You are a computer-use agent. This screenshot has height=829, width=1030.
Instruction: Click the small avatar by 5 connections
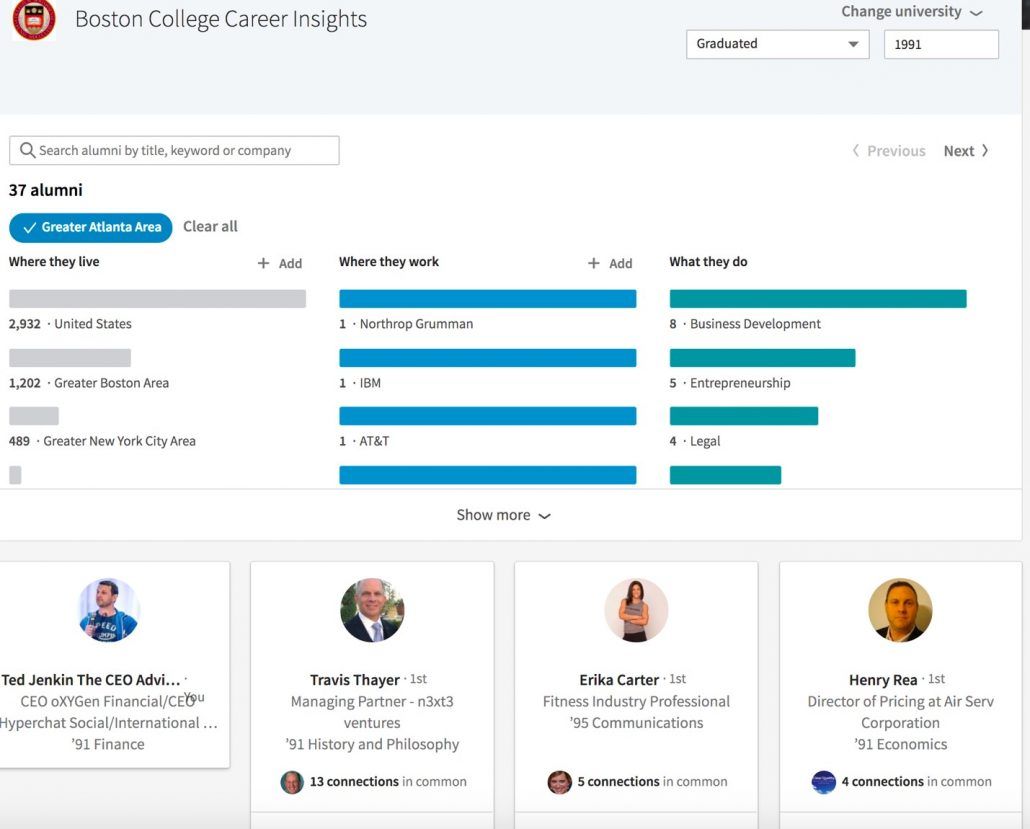[560, 782]
